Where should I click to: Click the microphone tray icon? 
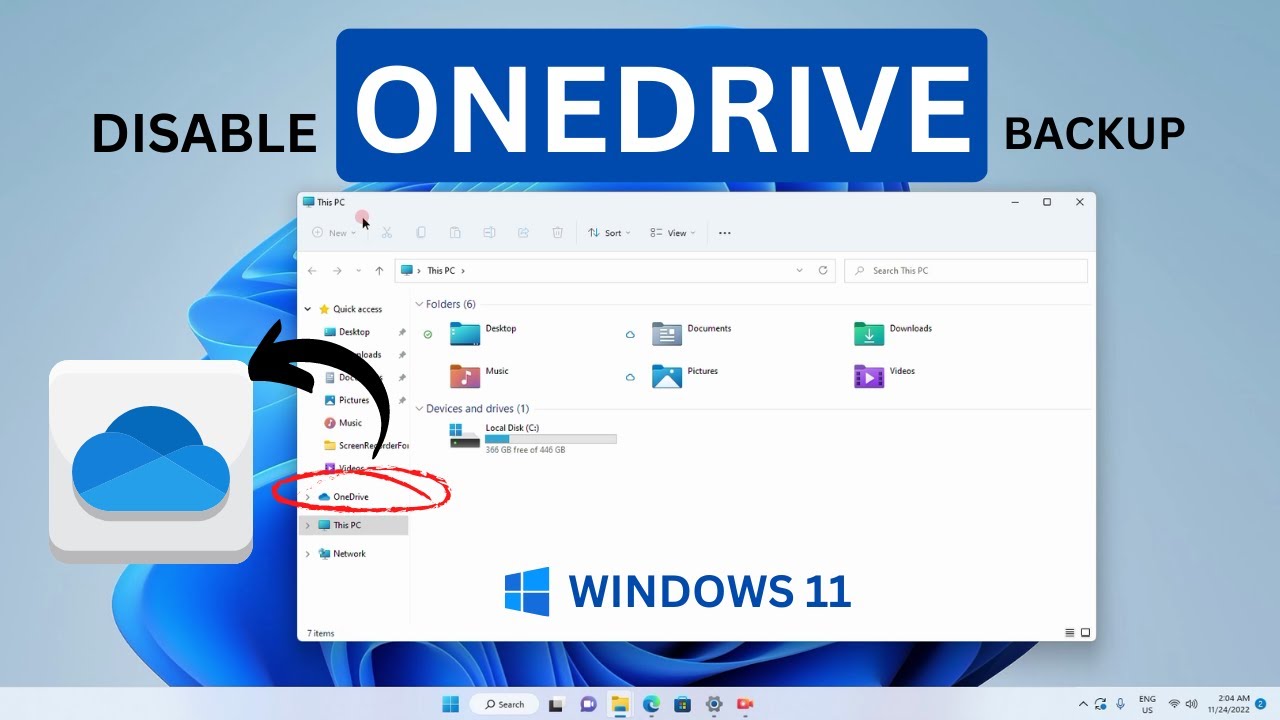pos(1120,704)
